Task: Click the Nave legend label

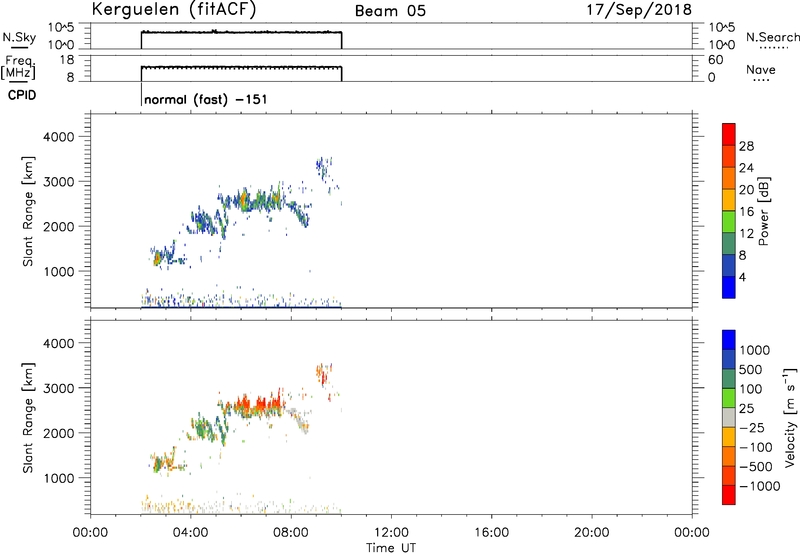Action: click(x=760, y=69)
